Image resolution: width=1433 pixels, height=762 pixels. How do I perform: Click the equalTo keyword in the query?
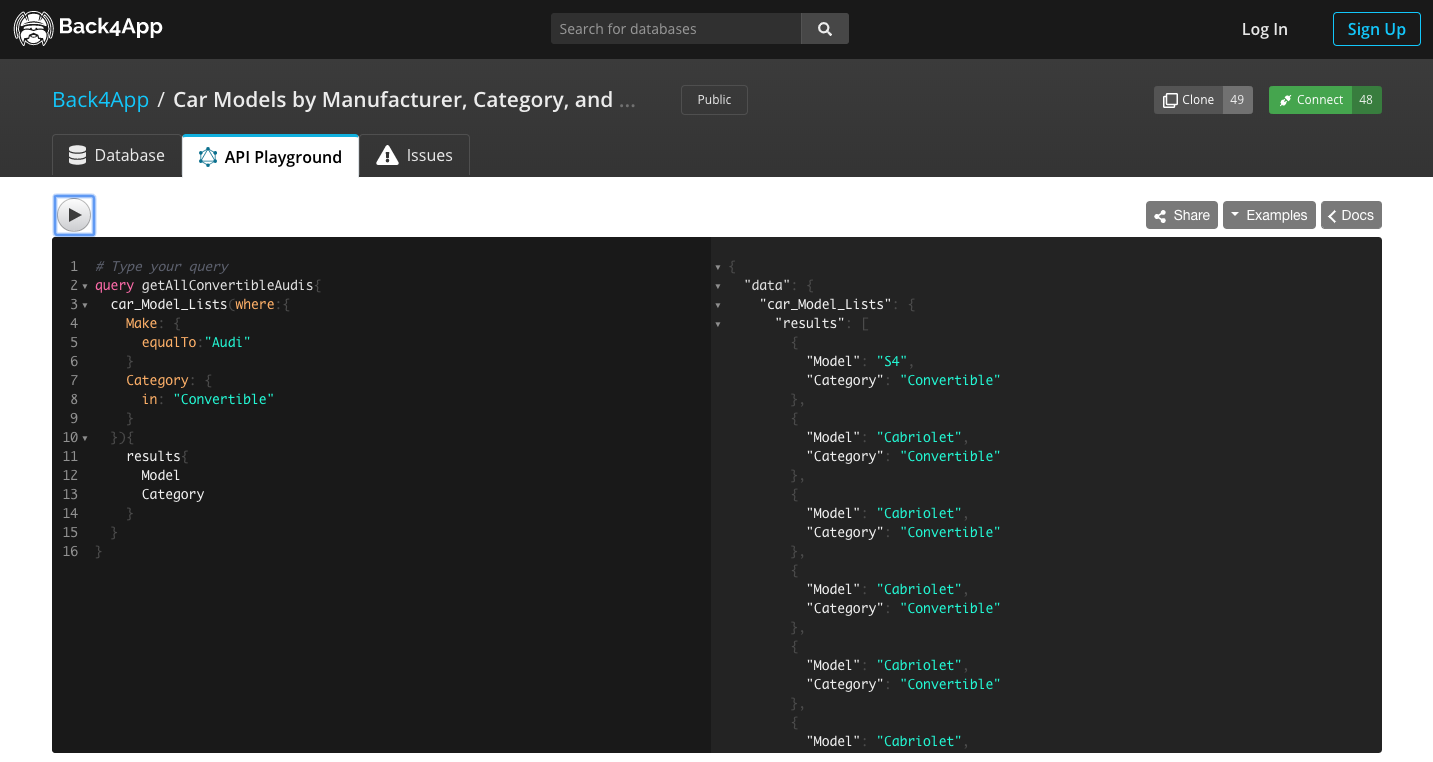tap(169, 342)
